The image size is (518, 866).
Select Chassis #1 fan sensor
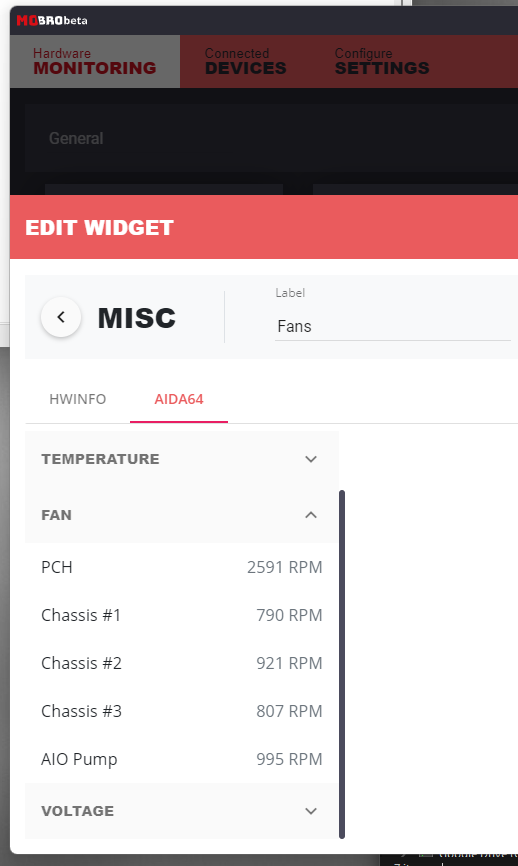[182, 615]
